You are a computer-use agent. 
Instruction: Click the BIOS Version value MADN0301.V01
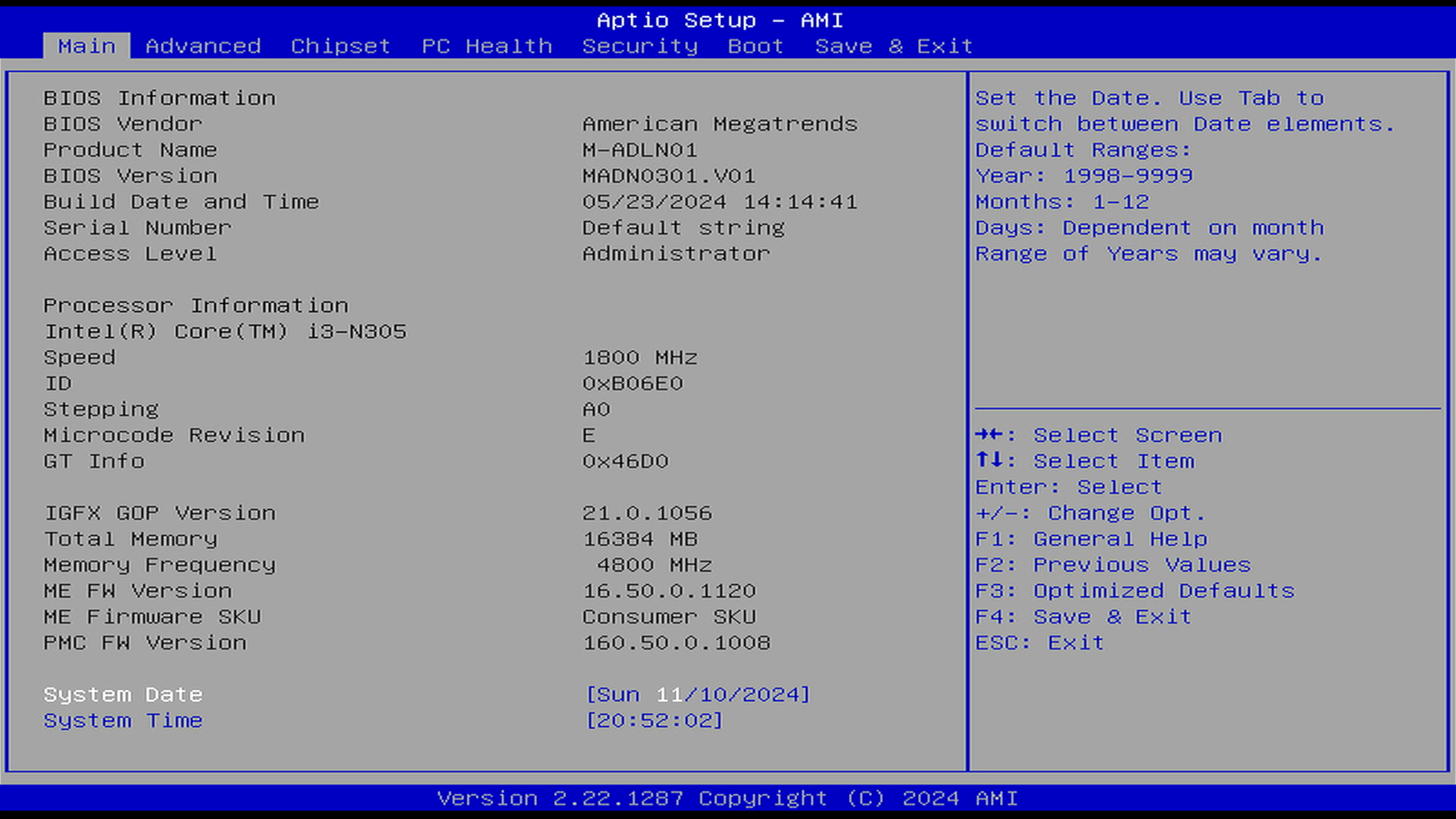(668, 176)
